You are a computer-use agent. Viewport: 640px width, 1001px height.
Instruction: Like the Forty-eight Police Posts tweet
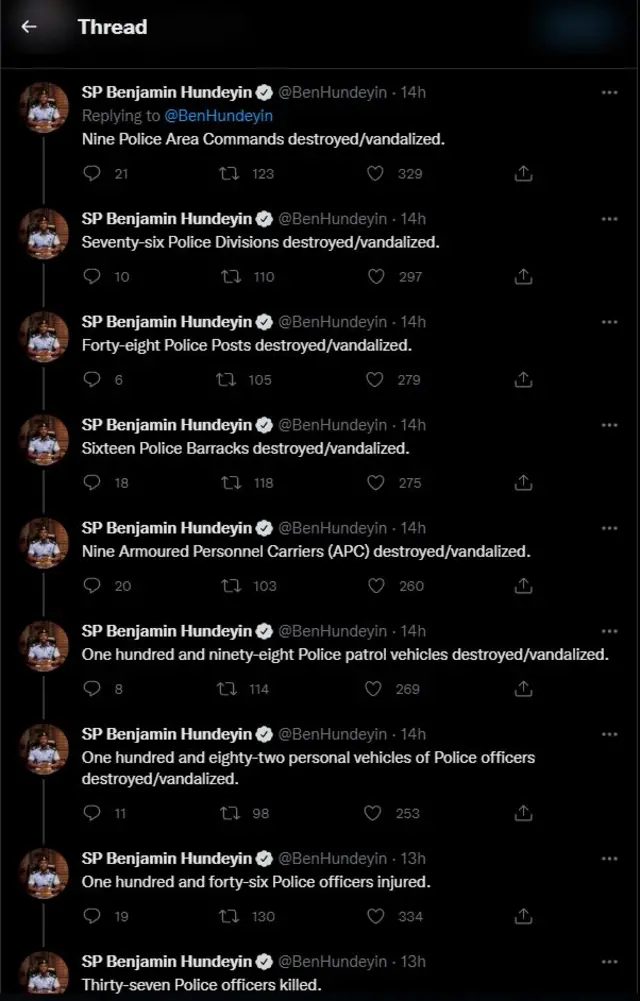(376, 380)
